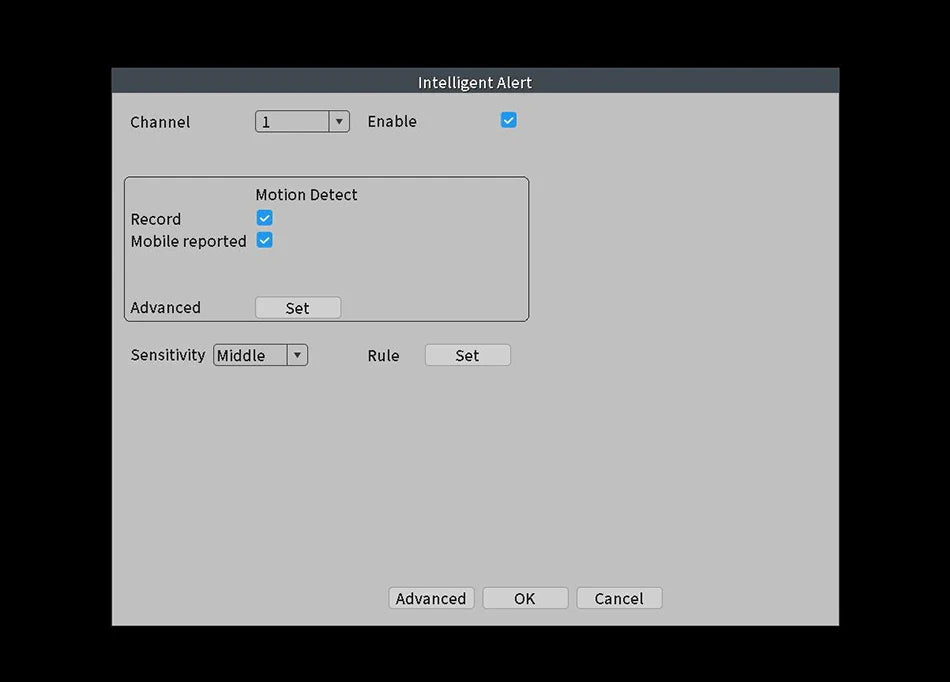Click the Rule label text
The width and height of the screenshot is (950, 682).
click(x=383, y=356)
